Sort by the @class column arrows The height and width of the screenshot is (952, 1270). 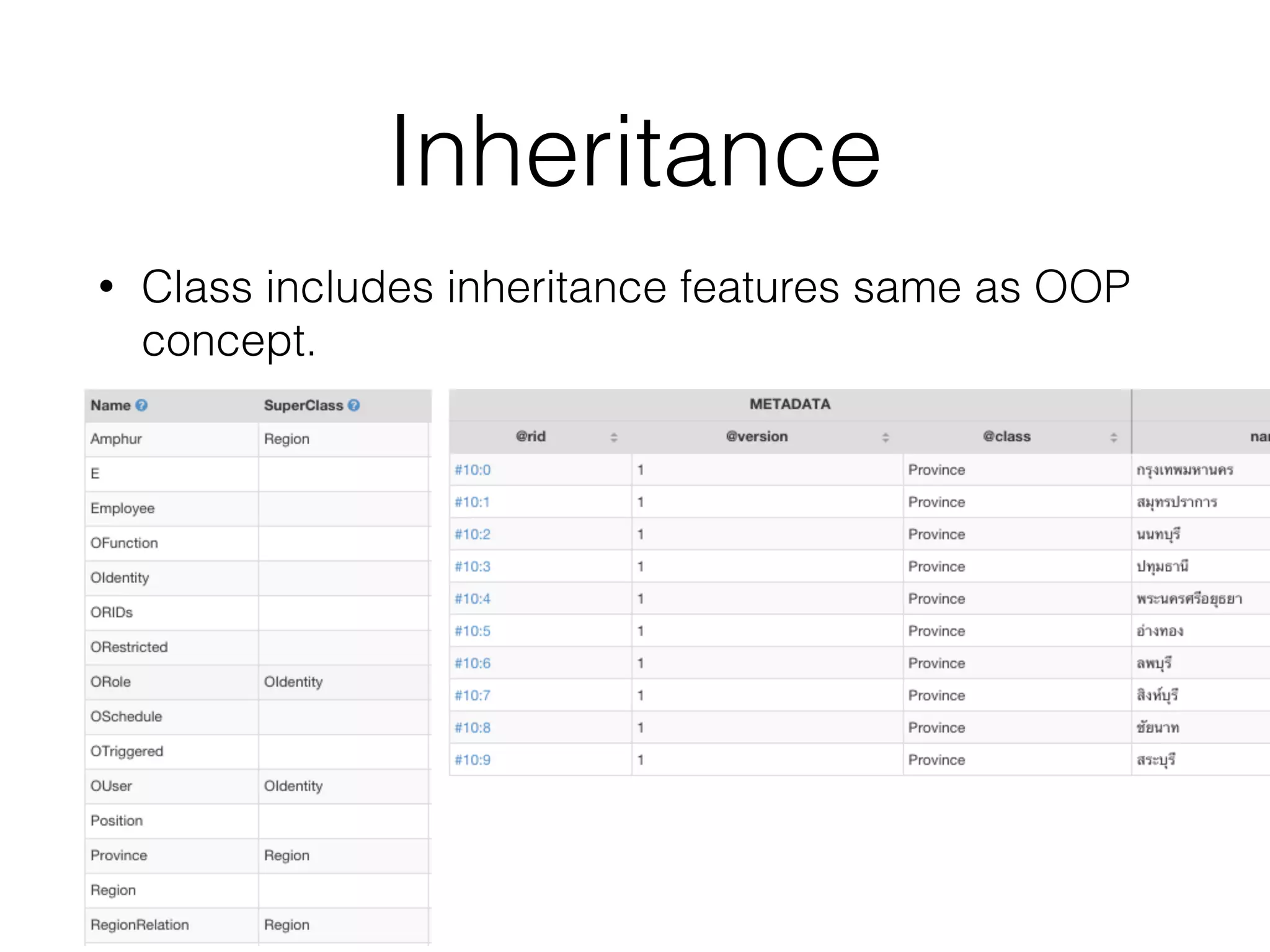click(1114, 438)
